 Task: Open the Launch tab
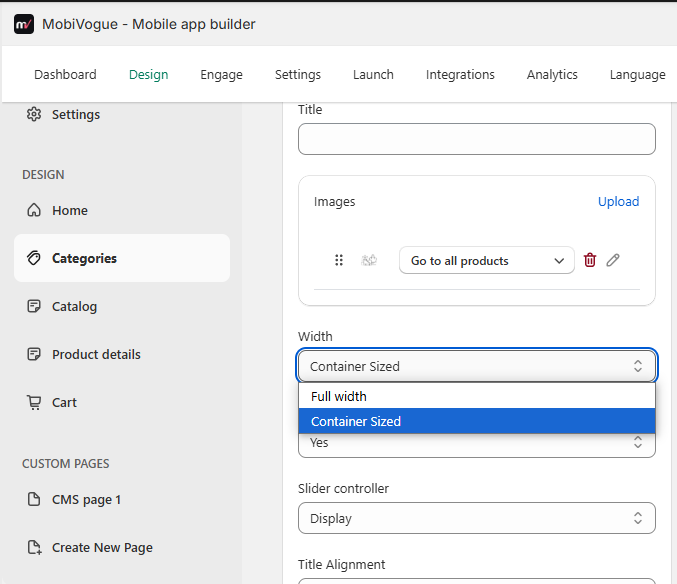373,75
